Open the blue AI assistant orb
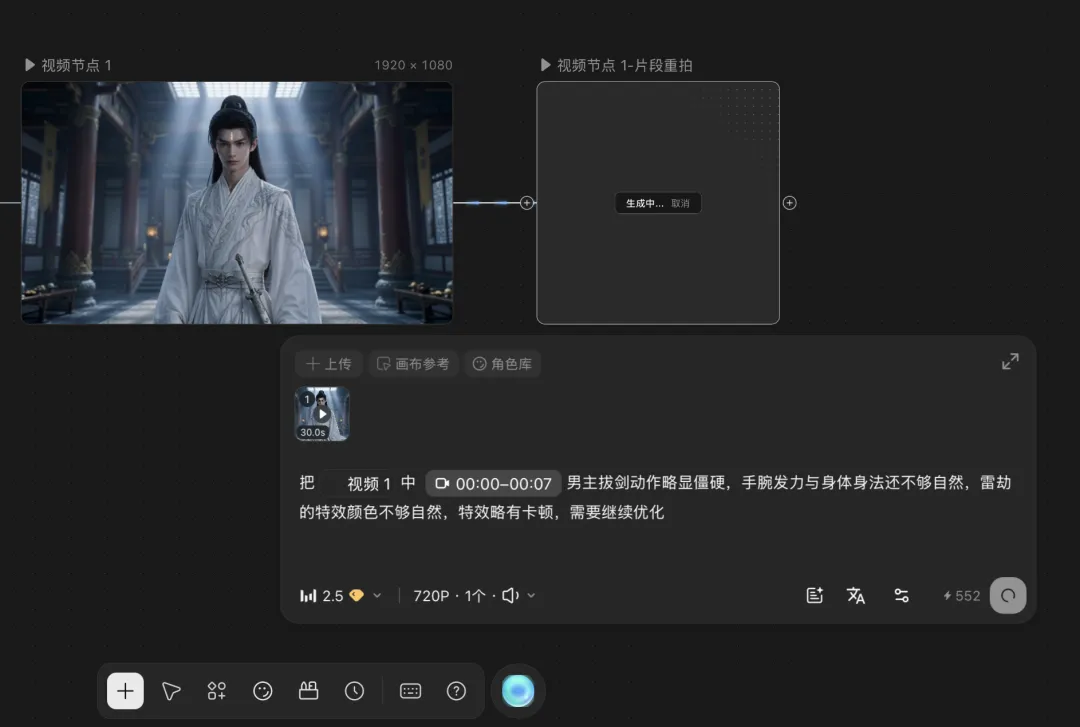The image size is (1080, 727). (x=518, y=690)
